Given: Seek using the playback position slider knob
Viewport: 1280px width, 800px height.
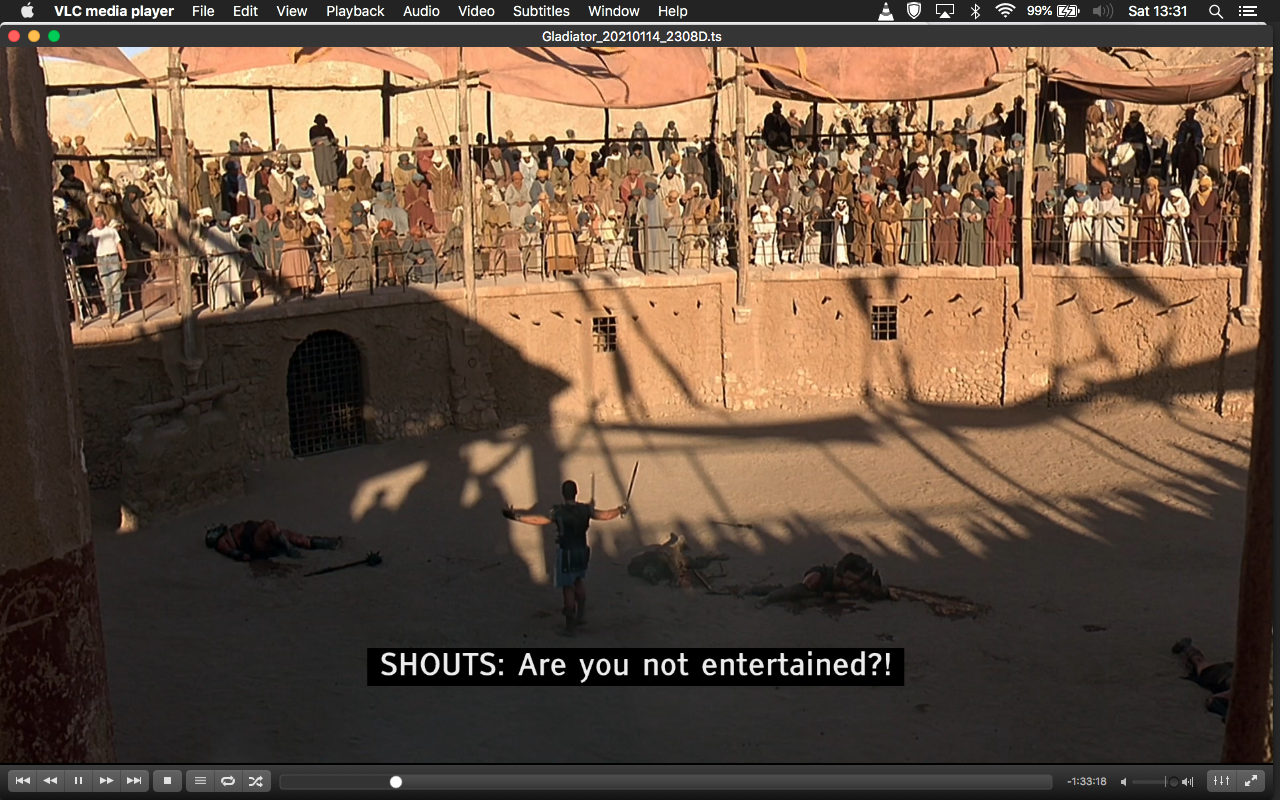Looking at the screenshot, I should [396, 782].
